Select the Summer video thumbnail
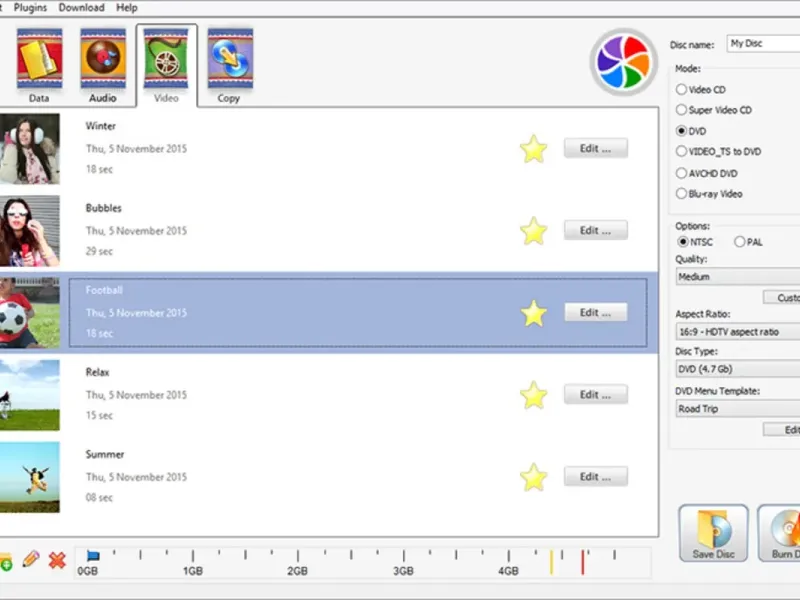Viewport: 800px width, 600px height. click(30, 477)
